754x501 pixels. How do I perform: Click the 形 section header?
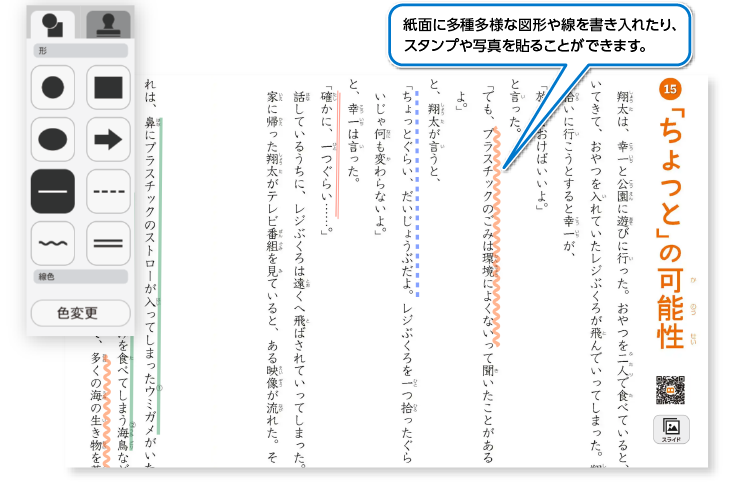(x=80, y=50)
